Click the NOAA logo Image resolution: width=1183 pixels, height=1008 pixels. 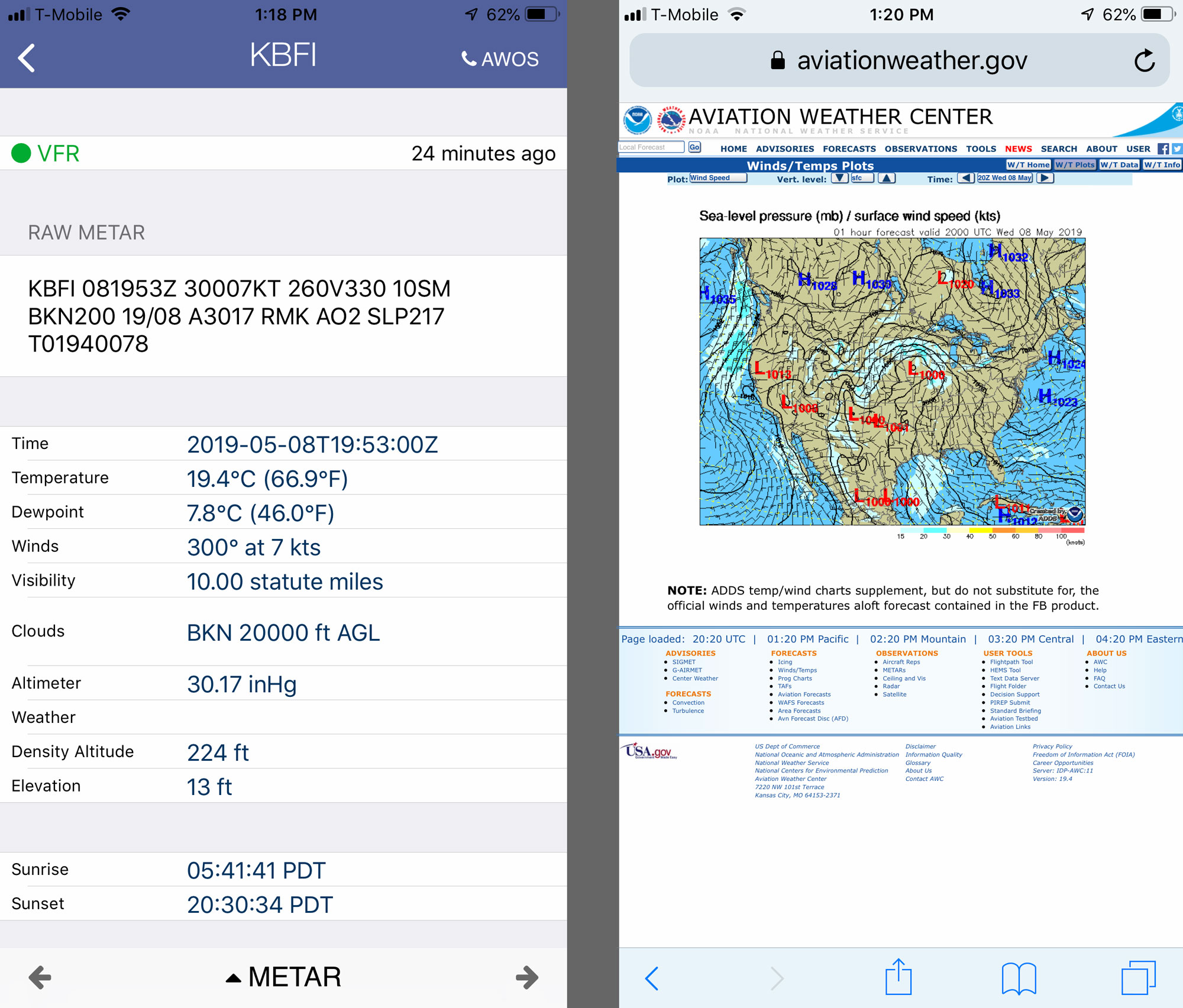tap(638, 121)
